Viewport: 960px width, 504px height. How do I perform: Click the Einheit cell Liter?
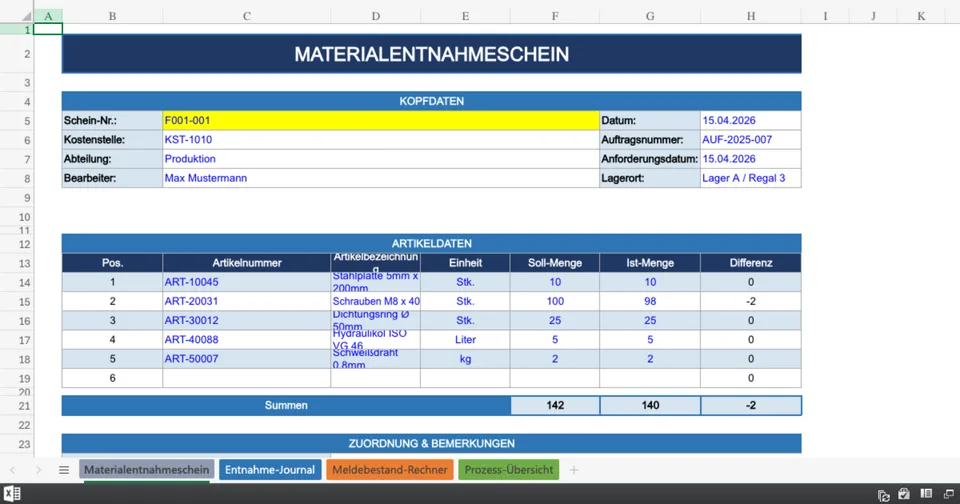[465, 339]
